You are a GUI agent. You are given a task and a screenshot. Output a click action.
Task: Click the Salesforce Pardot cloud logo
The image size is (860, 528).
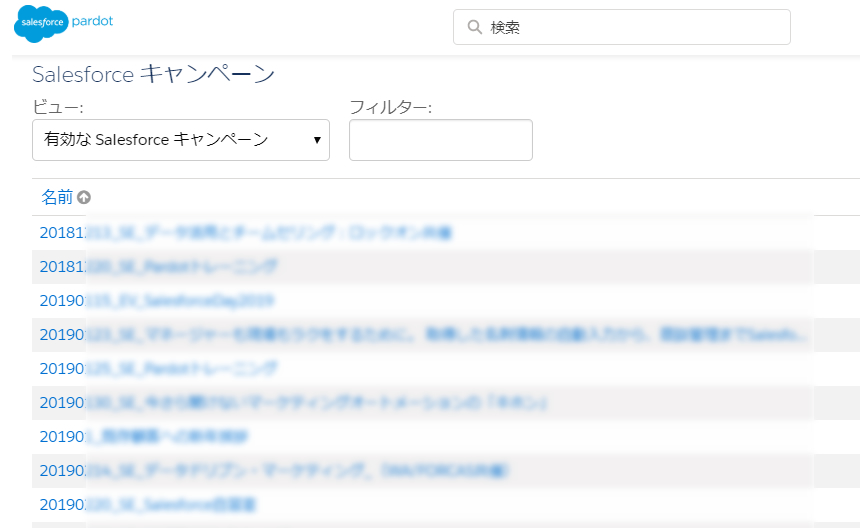[63, 24]
